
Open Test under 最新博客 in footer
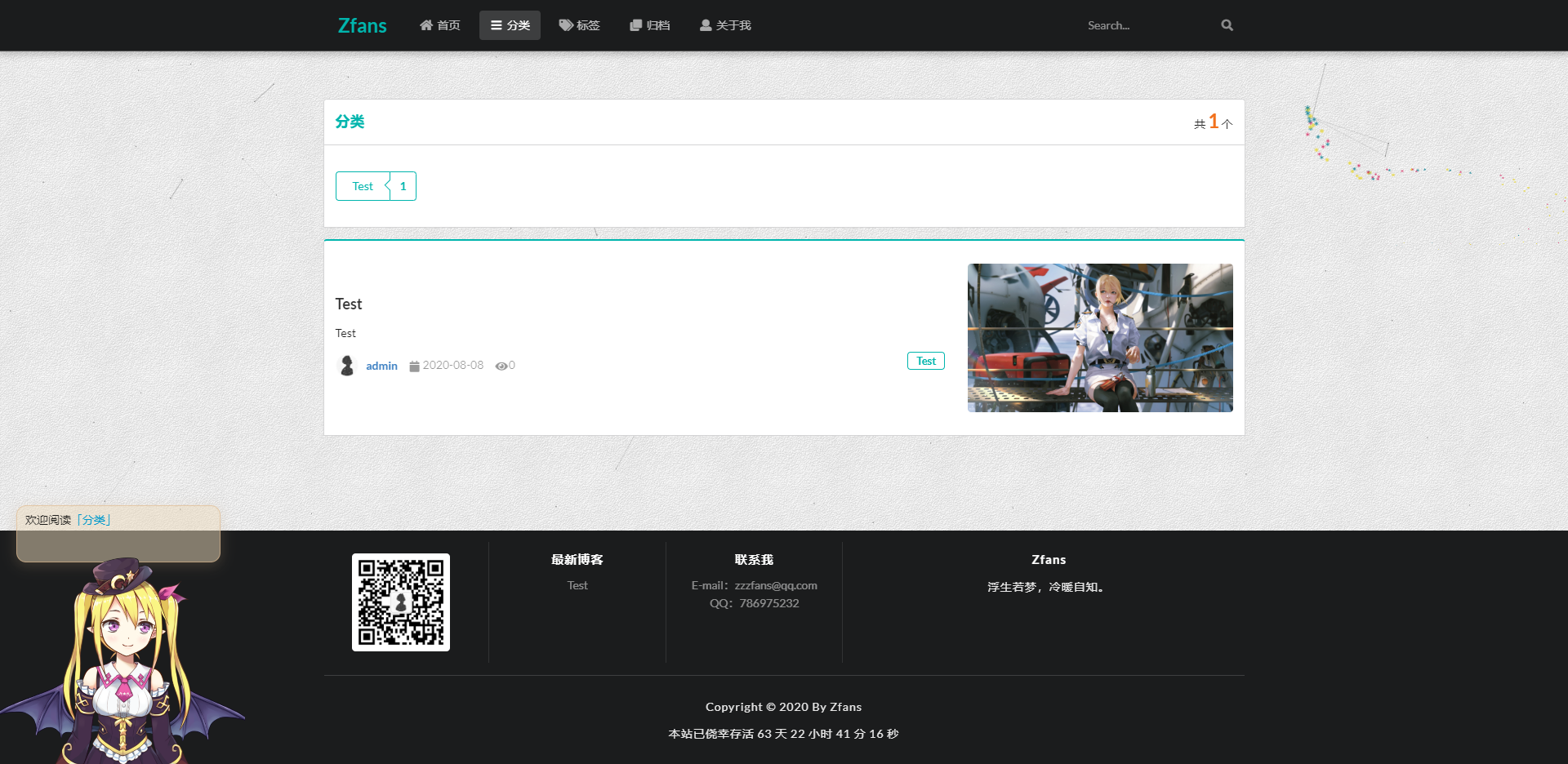pos(577,585)
